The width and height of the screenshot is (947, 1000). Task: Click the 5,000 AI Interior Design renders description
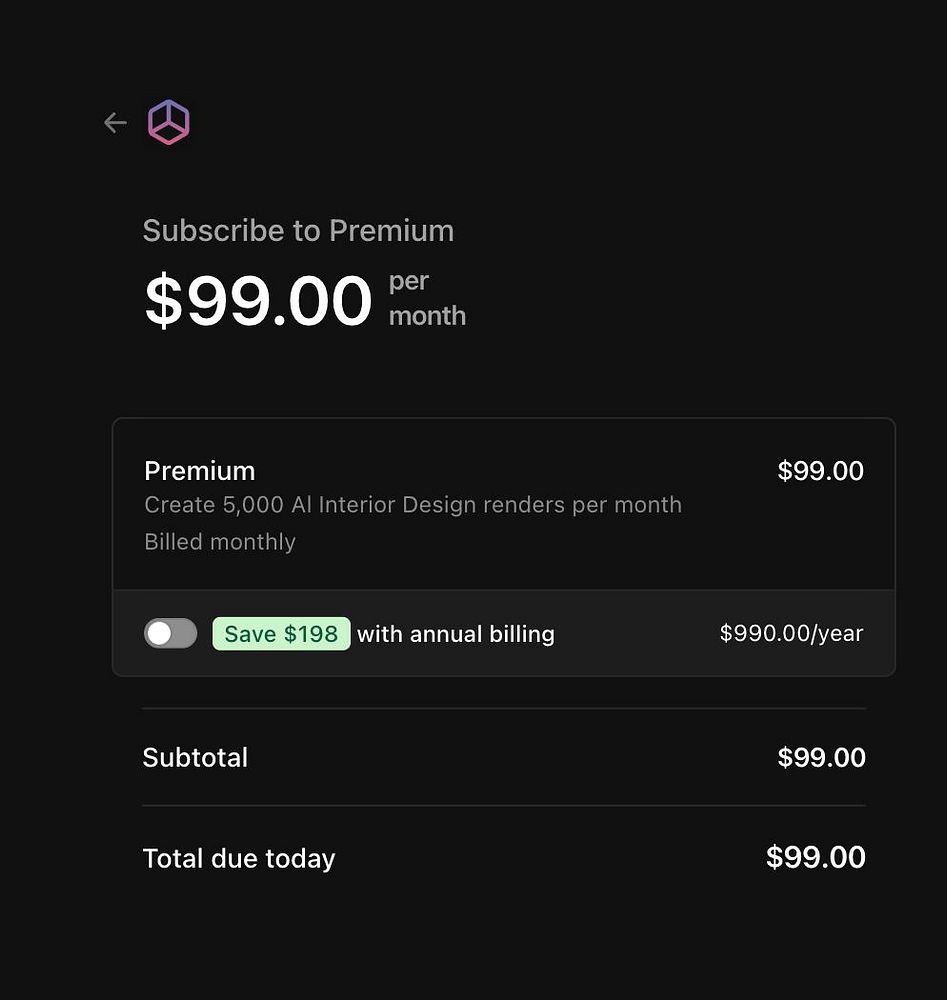[412, 505]
